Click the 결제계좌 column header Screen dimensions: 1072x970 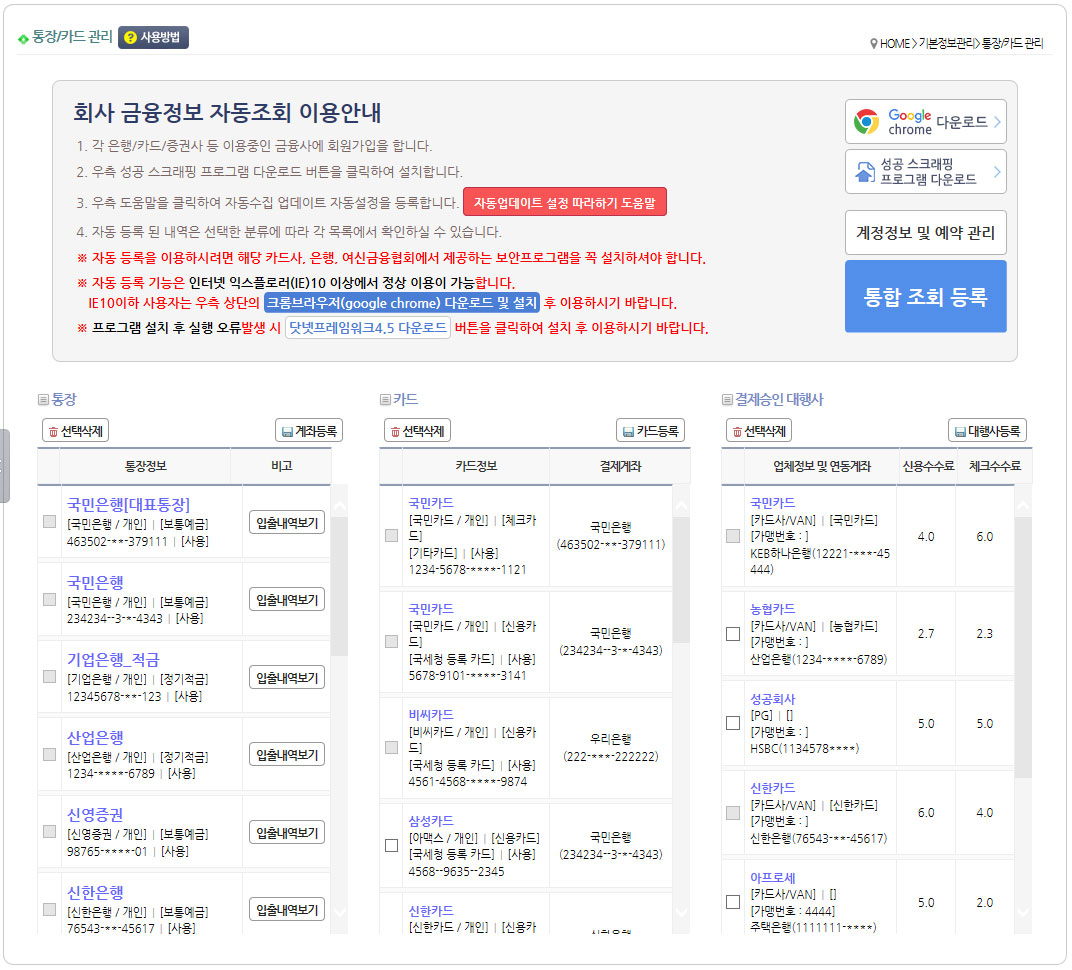pos(620,466)
